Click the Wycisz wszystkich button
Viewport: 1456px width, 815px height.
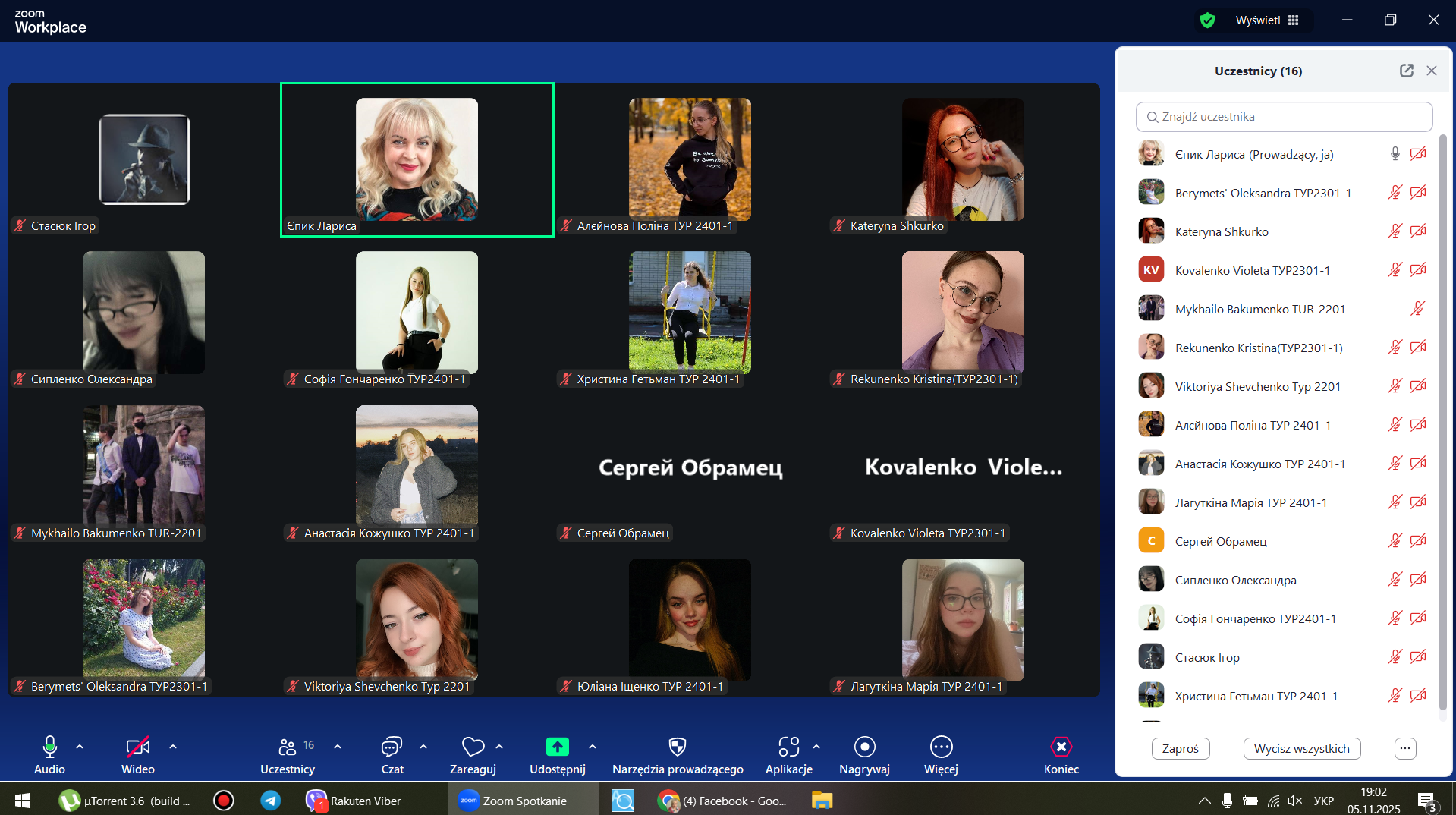point(1301,748)
